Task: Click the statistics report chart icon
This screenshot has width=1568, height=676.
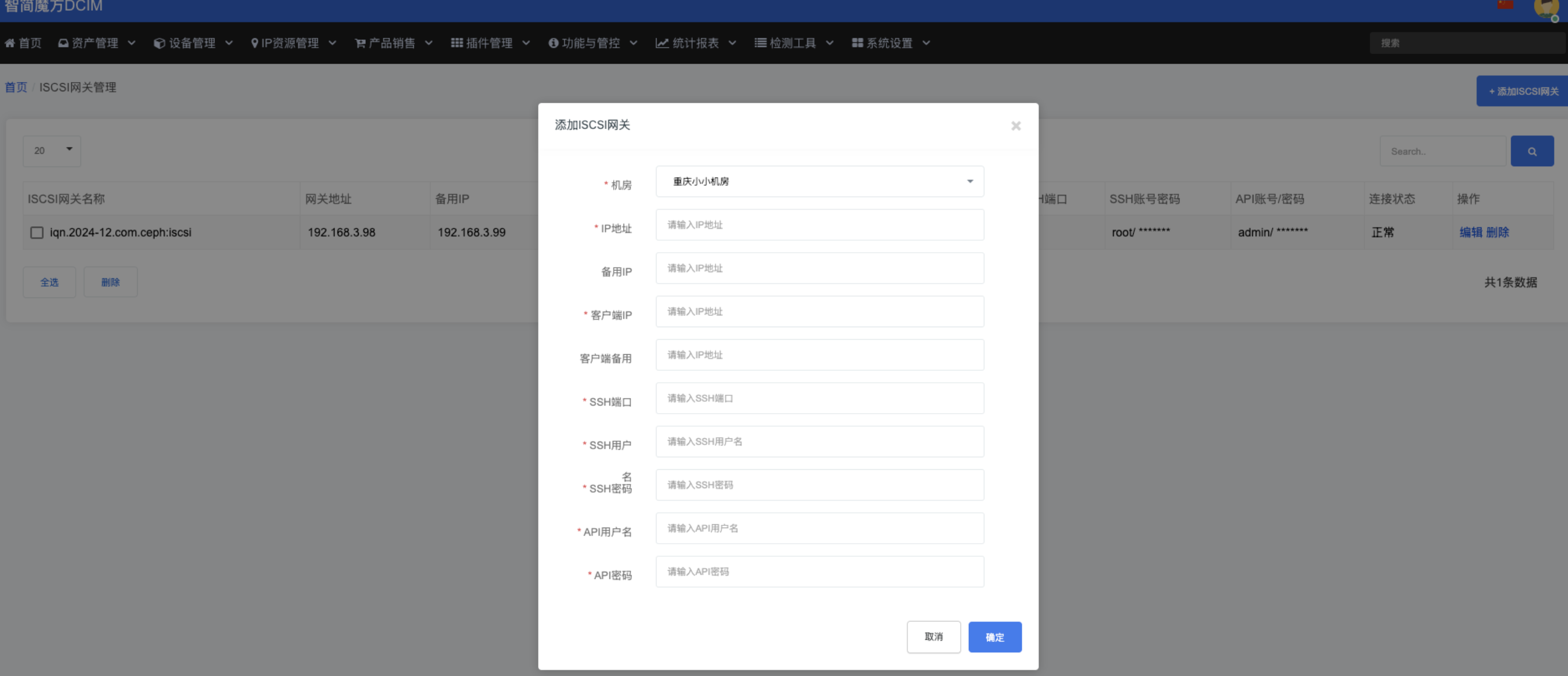Action: tap(662, 43)
